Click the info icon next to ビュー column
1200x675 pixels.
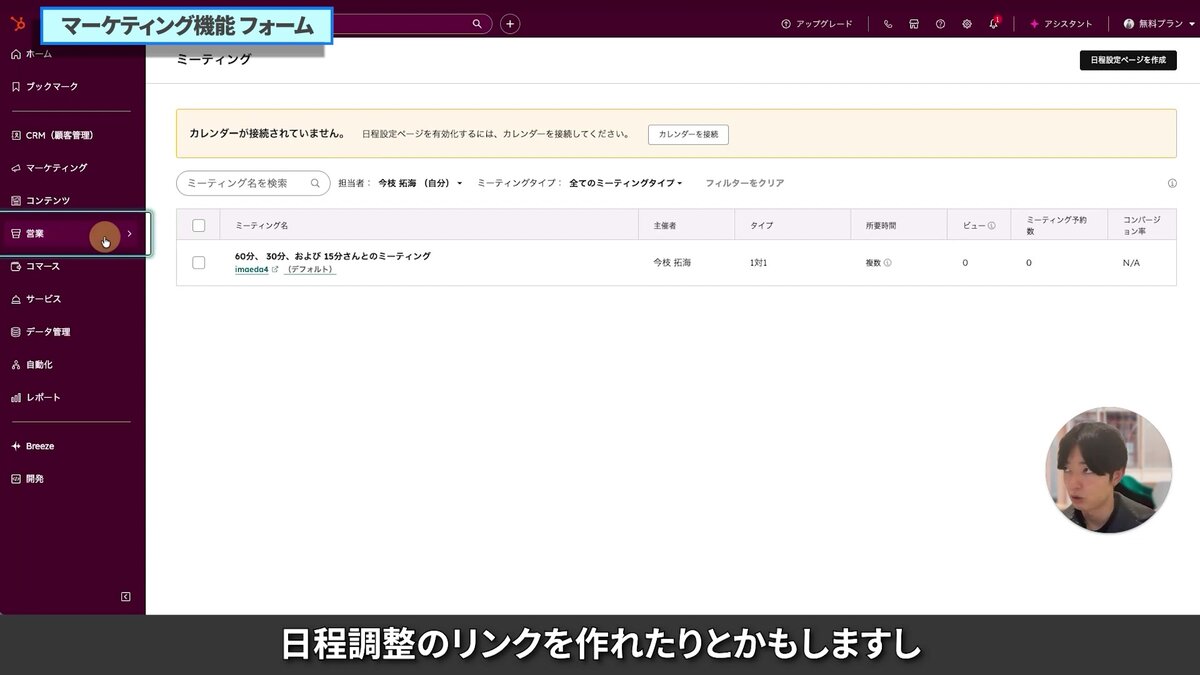990,224
